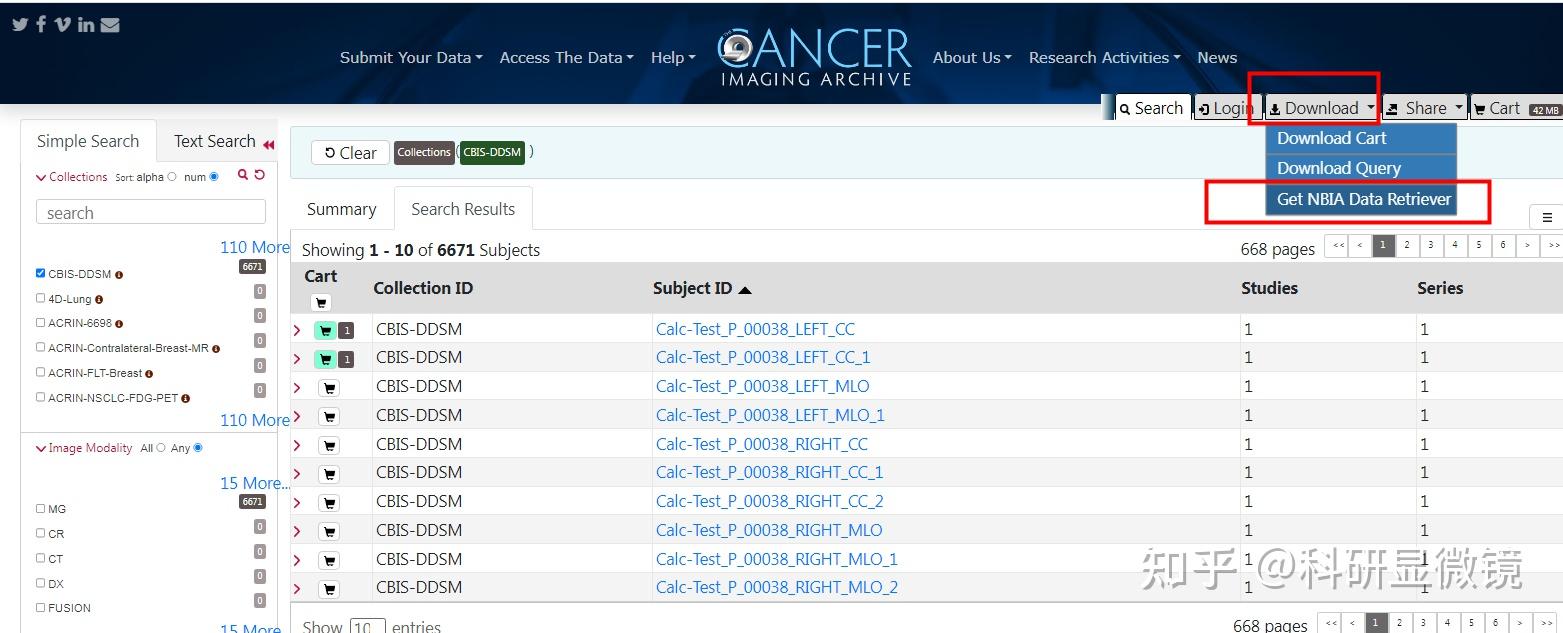Click the Clear button above results
Image resolution: width=1563 pixels, height=633 pixels.
(x=349, y=152)
